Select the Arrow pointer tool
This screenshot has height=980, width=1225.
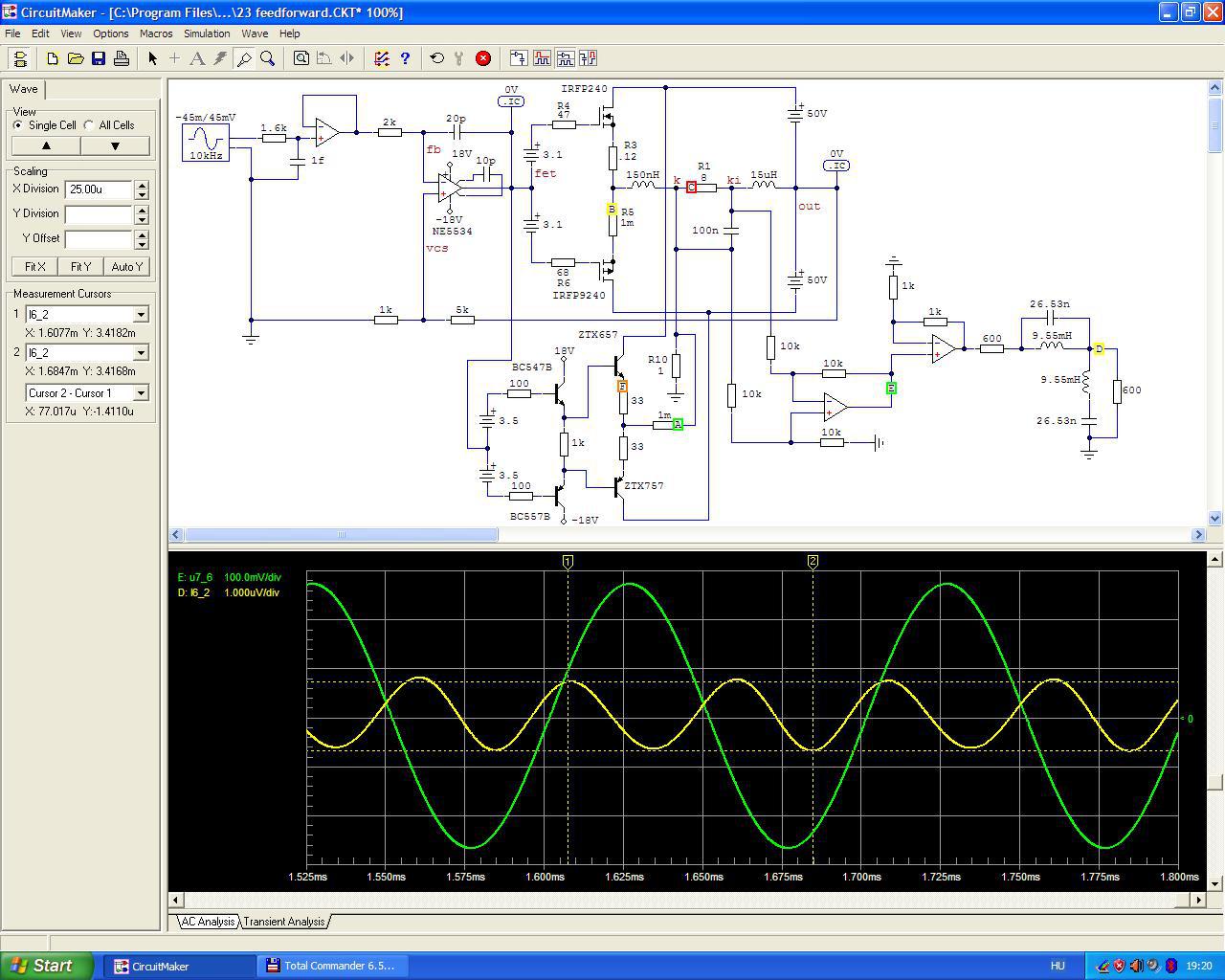(x=152, y=58)
